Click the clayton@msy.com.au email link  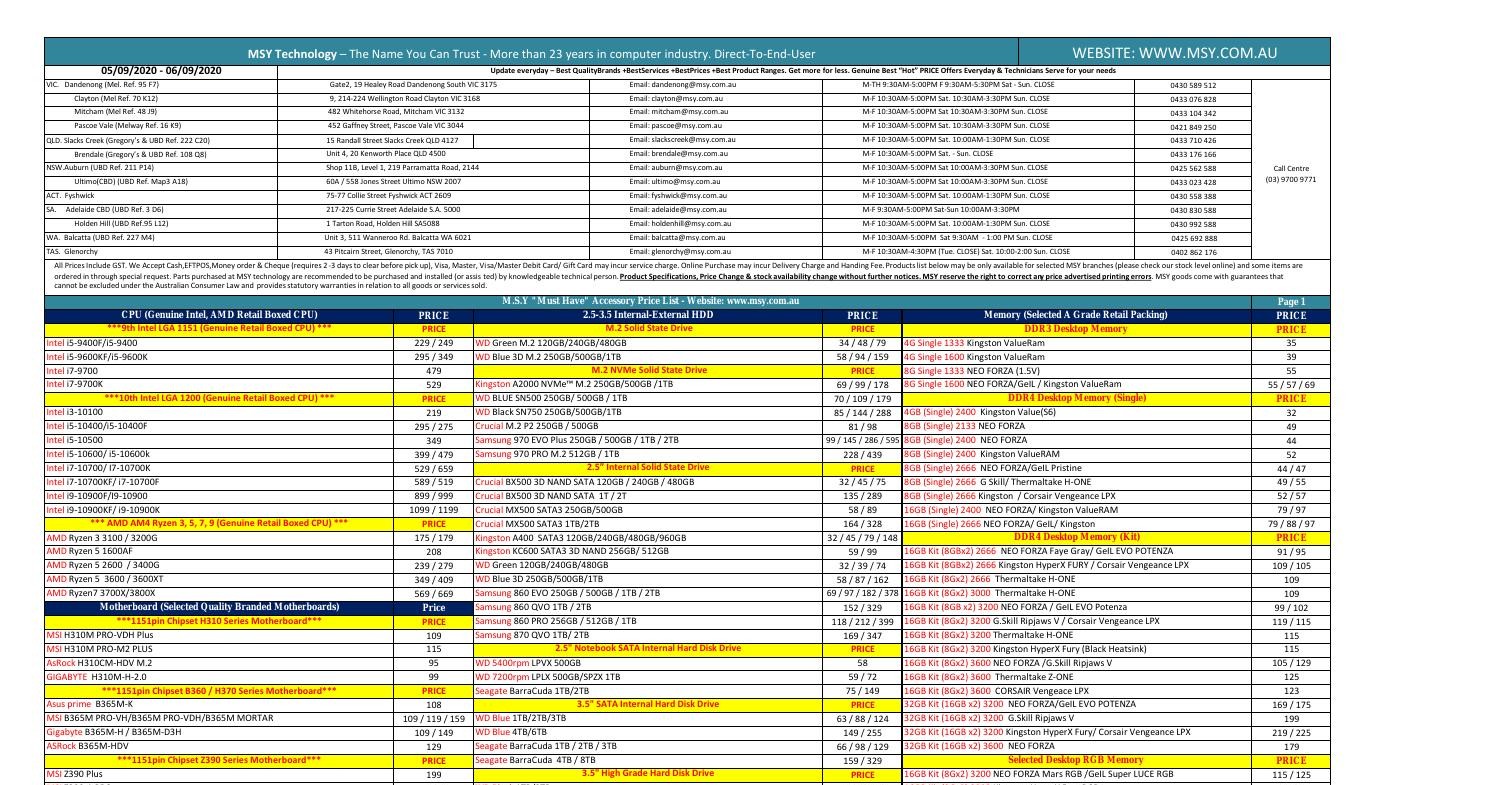click(678, 97)
